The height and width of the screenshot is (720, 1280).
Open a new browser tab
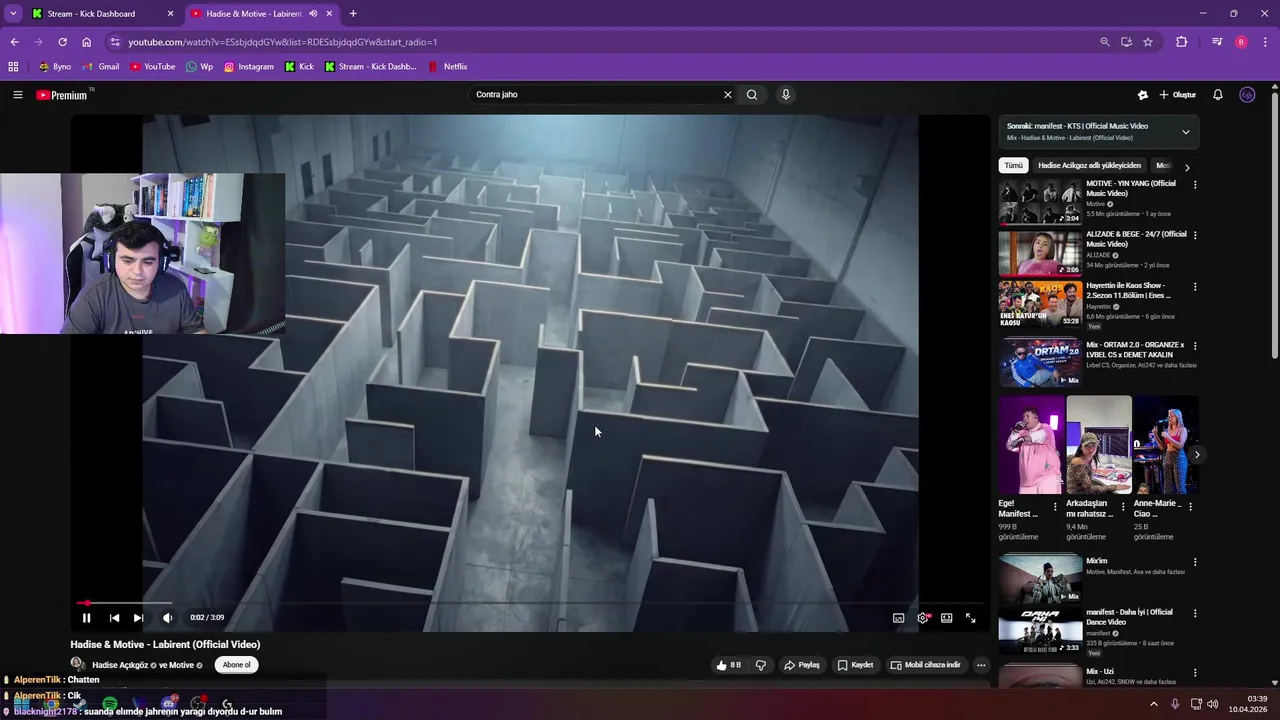(x=353, y=14)
